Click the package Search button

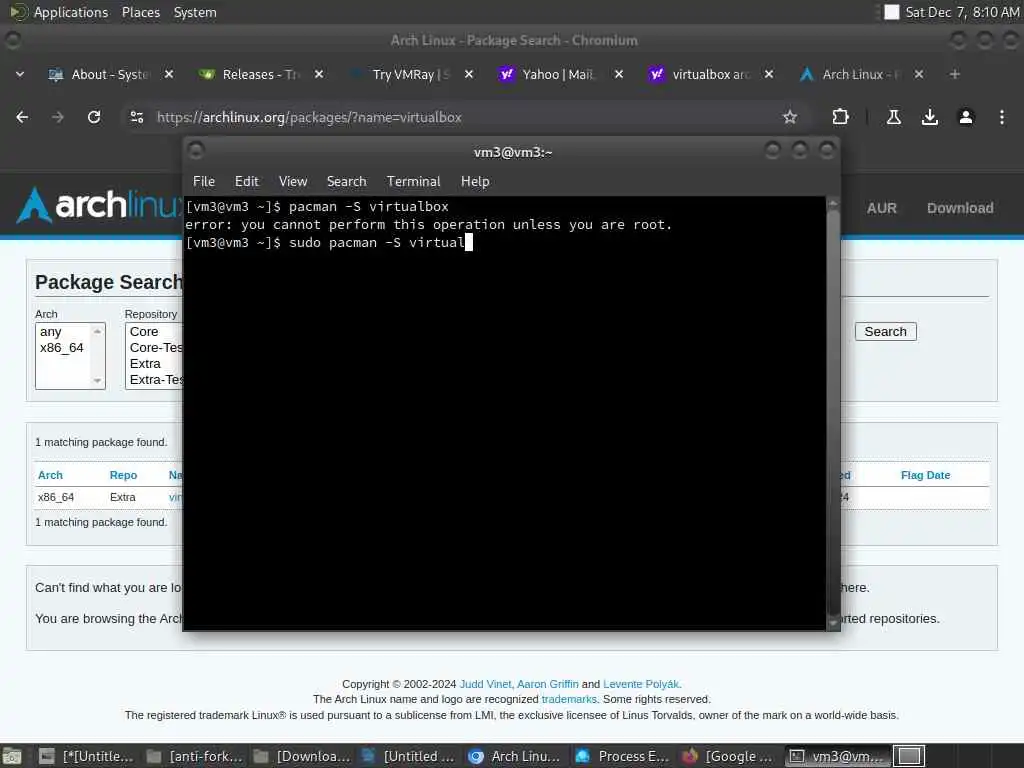coord(886,332)
